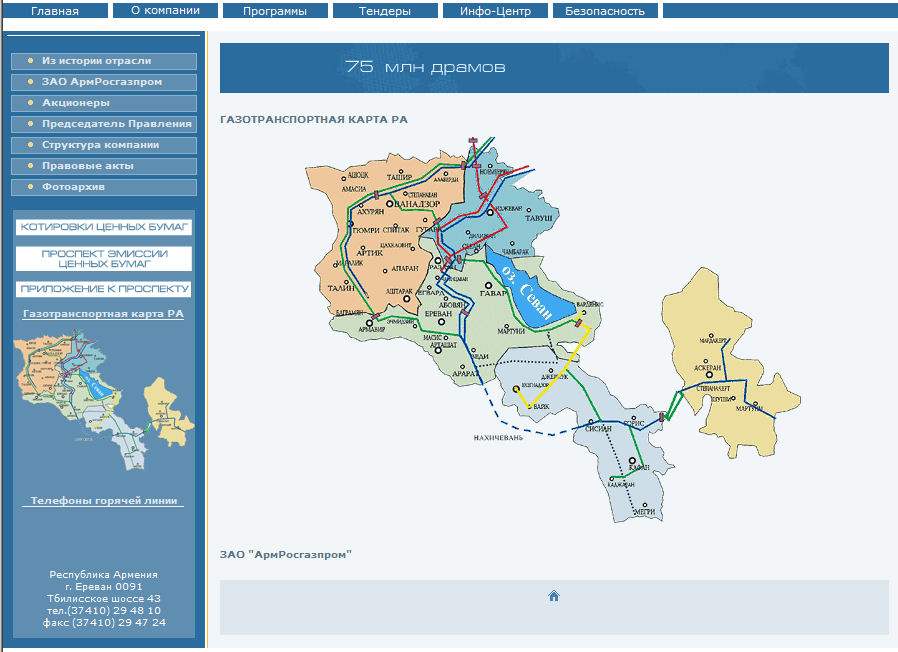Open the О компании menu
Viewport: 898px width, 652px height.
(x=165, y=11)
